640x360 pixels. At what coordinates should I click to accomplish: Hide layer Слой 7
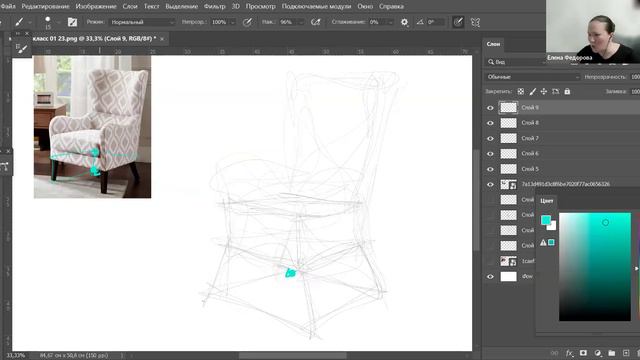[x=490, y=138]
